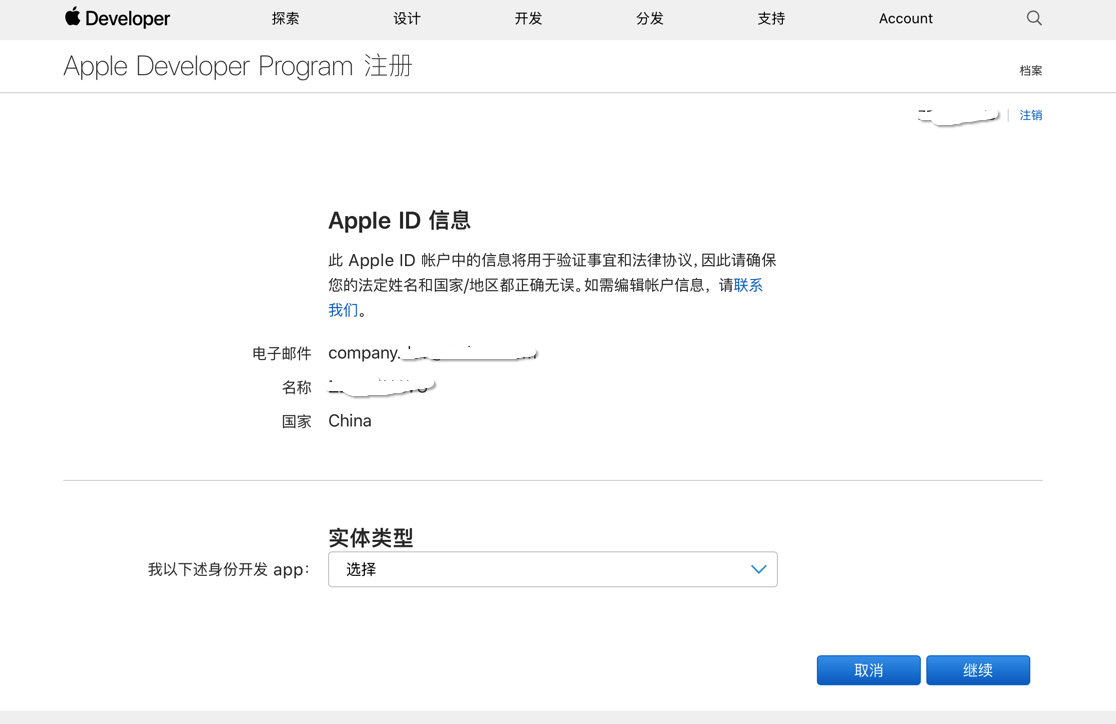
Task: Go to the 开发 section
Action: coord(528,19)
